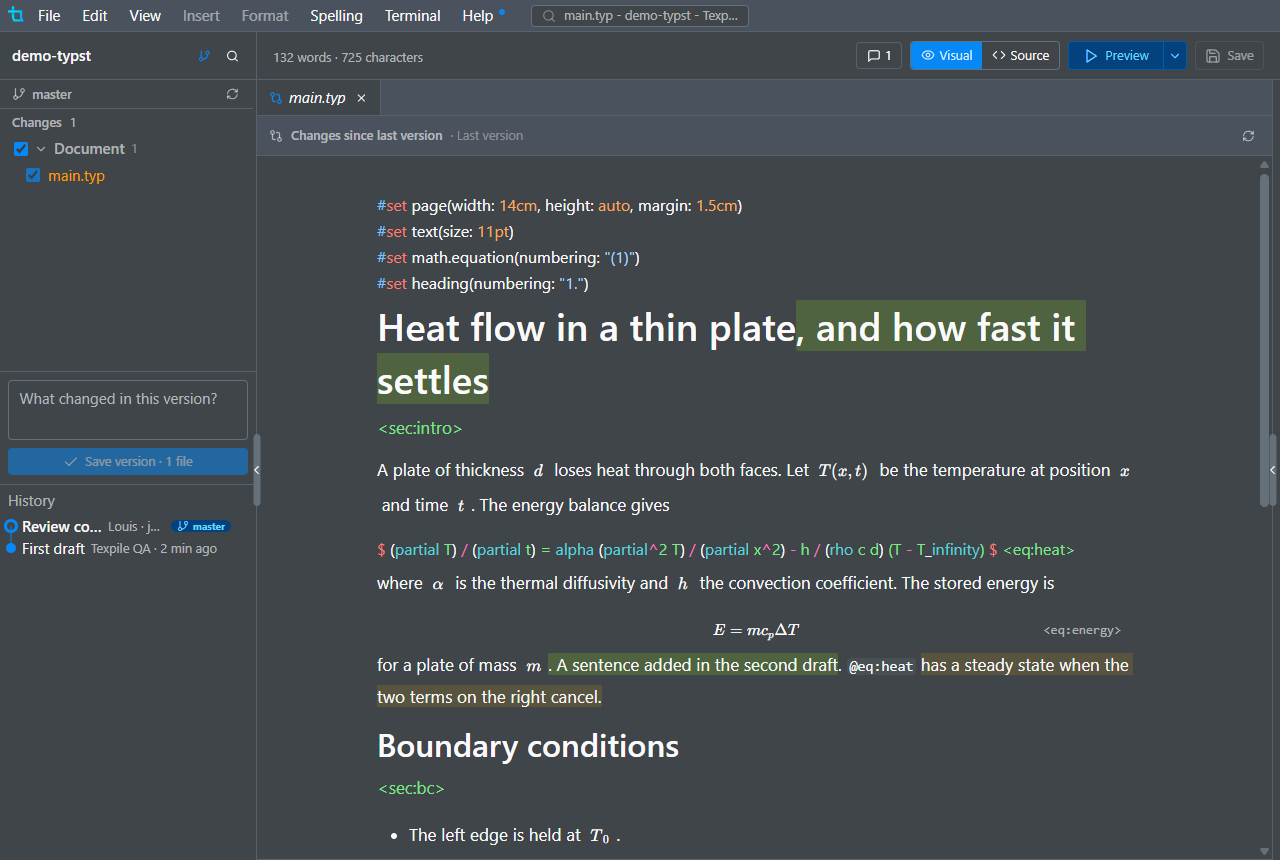Refresh the master branch sync icon
Image resolution: width=1280 pixels, height=860 pixels.
[x=233, y=94]
